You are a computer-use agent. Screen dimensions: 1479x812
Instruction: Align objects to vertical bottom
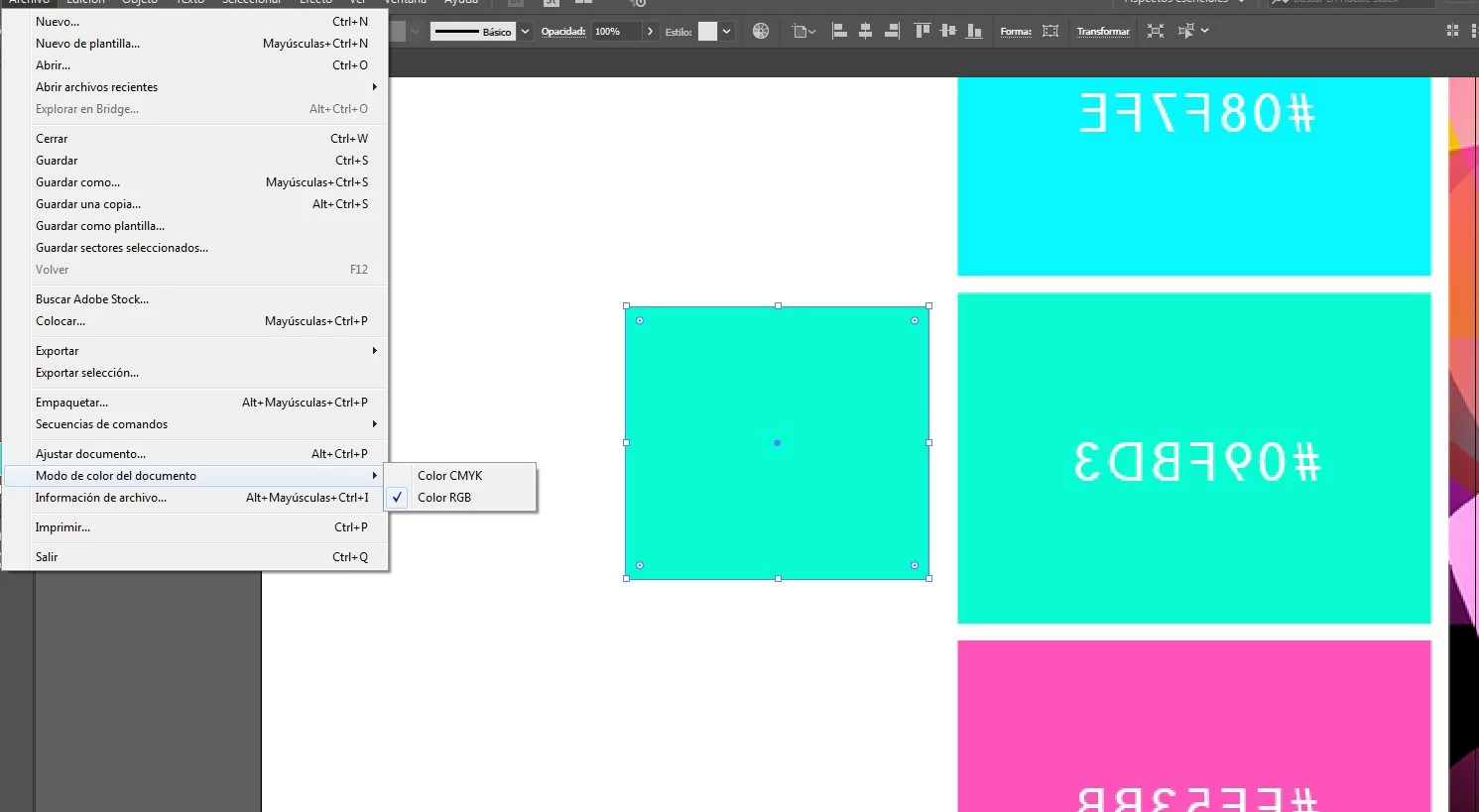[974, 31]
